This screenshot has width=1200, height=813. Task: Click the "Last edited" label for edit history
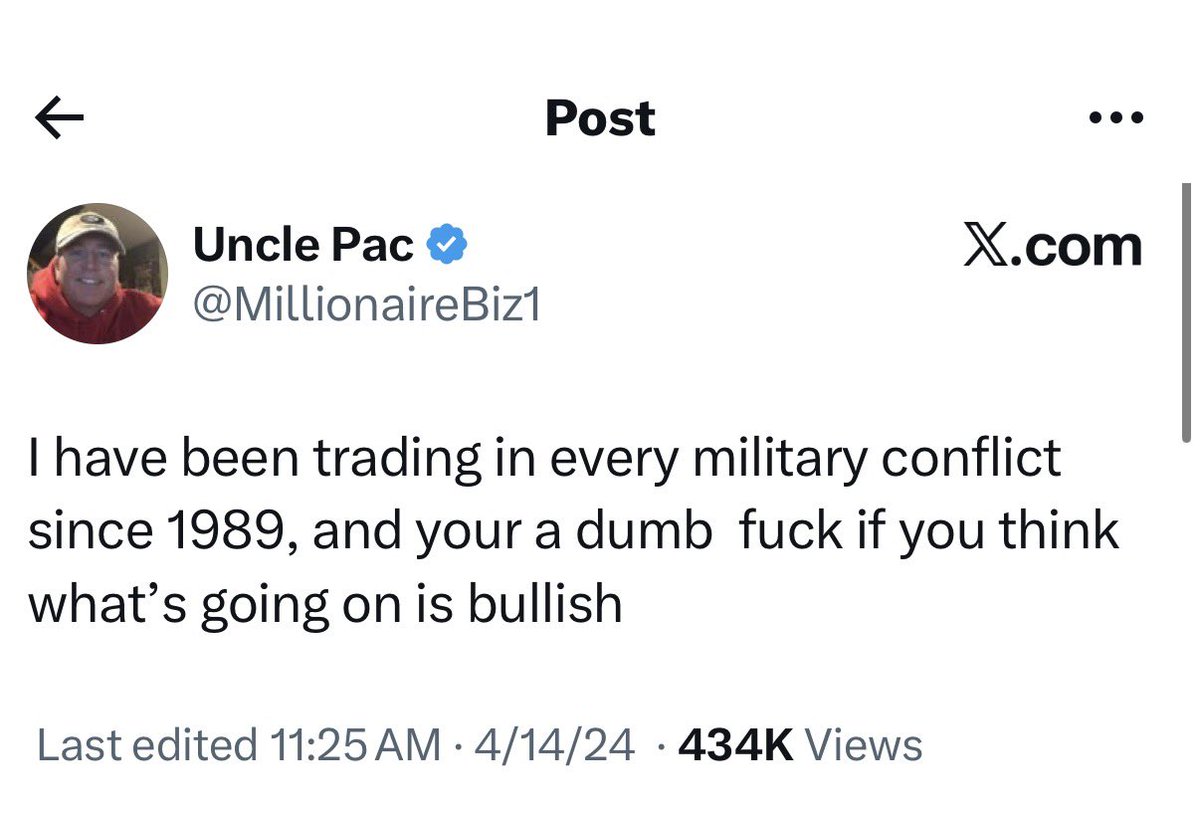pyautogui.click(x=147, y=745)
